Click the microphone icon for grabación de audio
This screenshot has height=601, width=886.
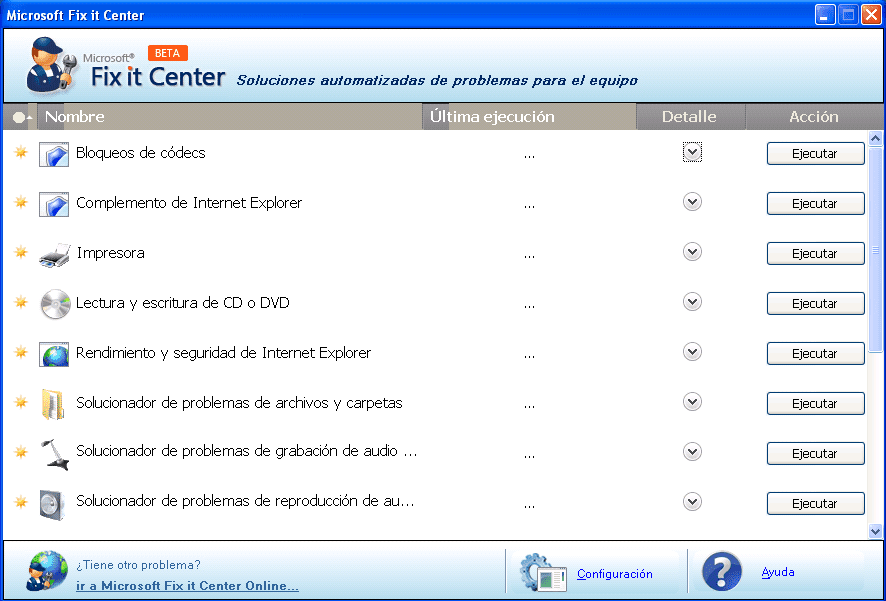click(x=55, y=454)
